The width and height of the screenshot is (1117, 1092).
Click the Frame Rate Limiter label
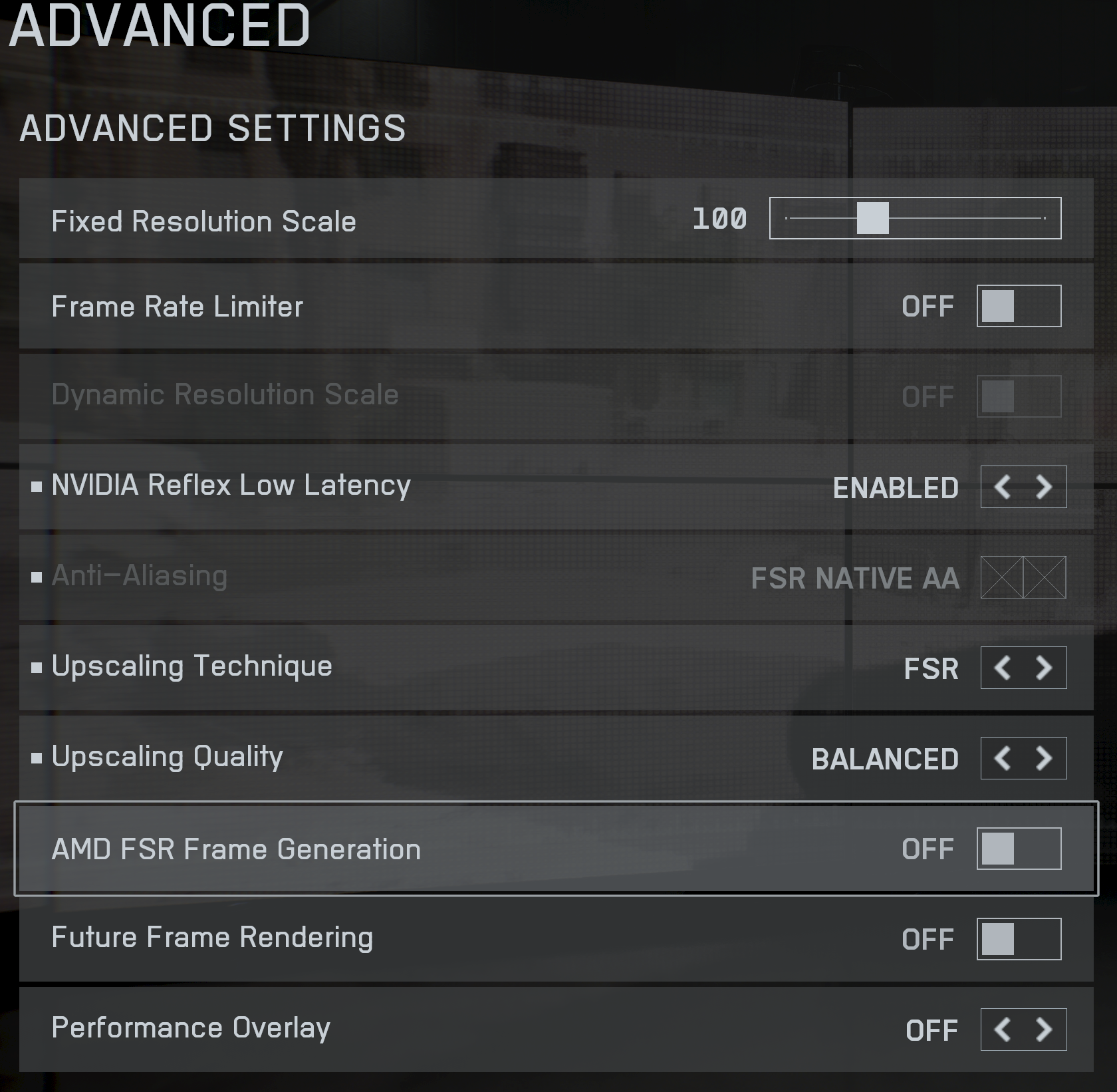[177, 307]
